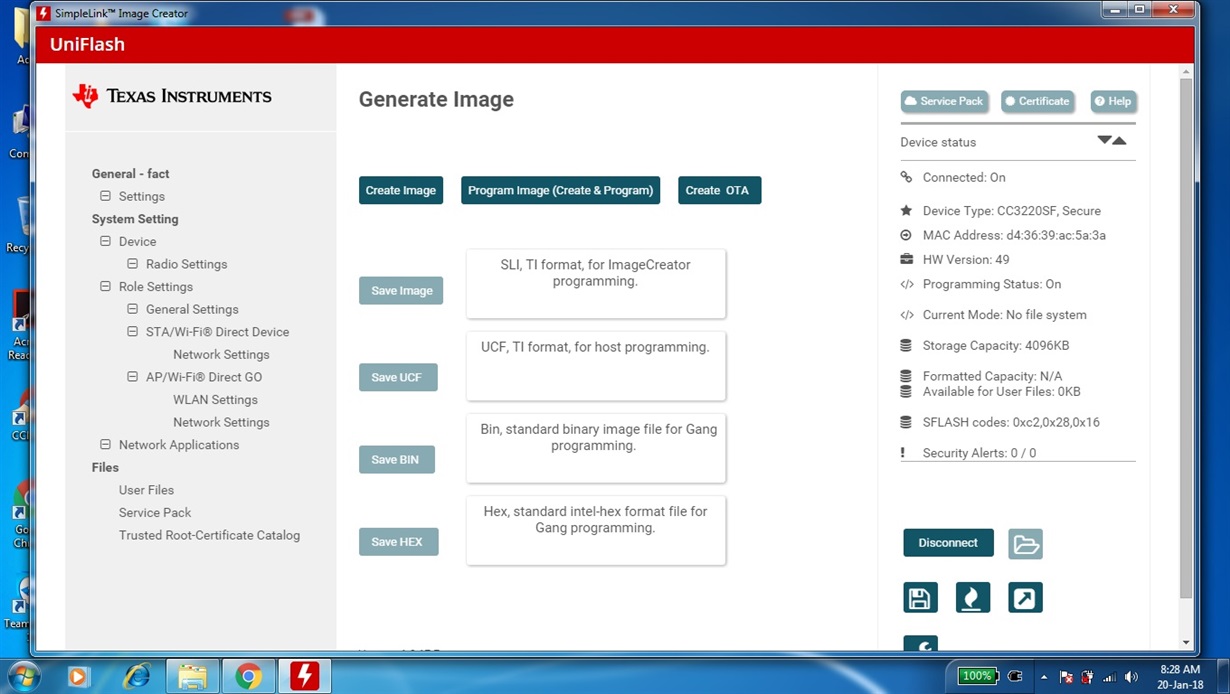
Task: Click the Save BIN button
Action: pos(396,459)
